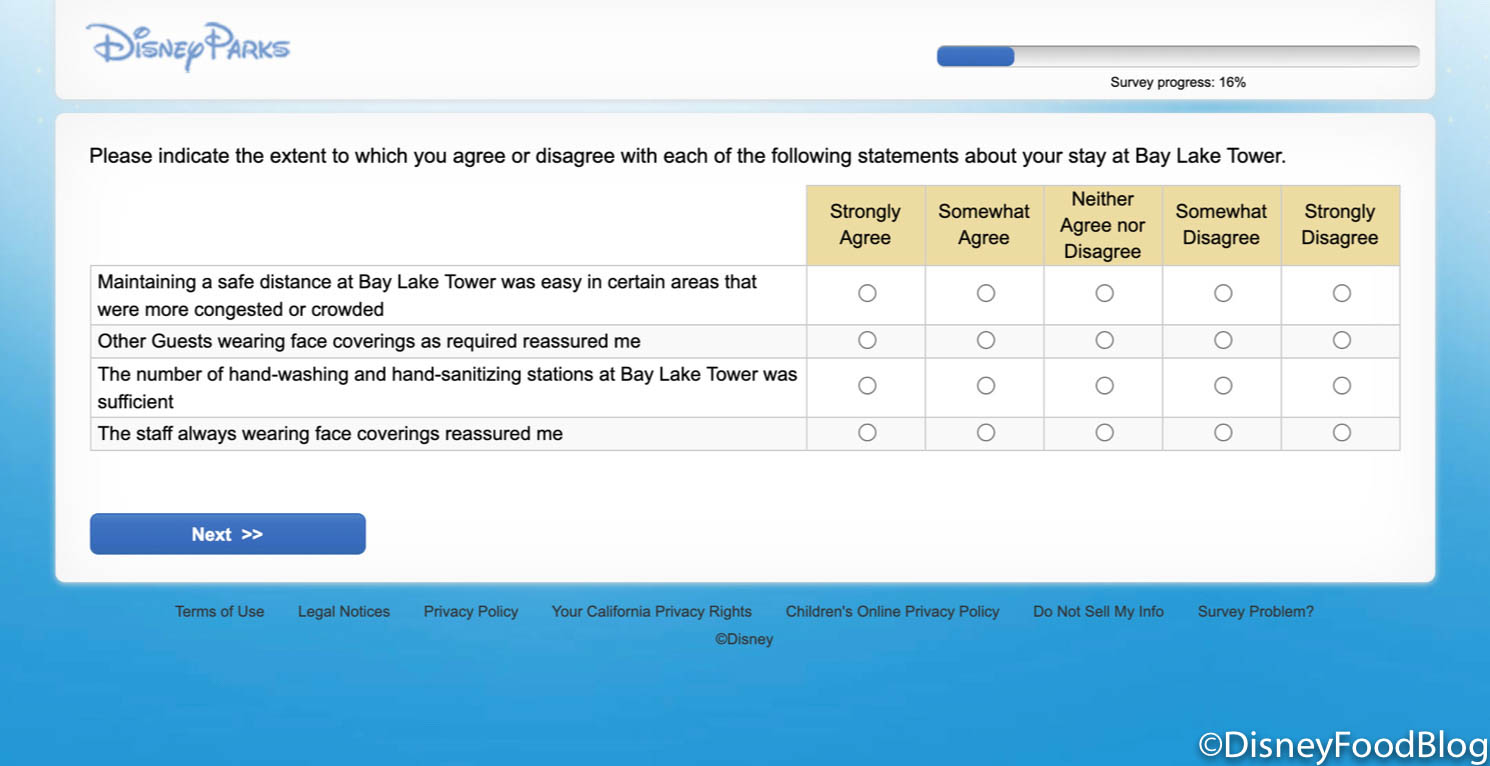
Task: Select Strongly Agree for safe distance statement
Action: pos(867,293)
